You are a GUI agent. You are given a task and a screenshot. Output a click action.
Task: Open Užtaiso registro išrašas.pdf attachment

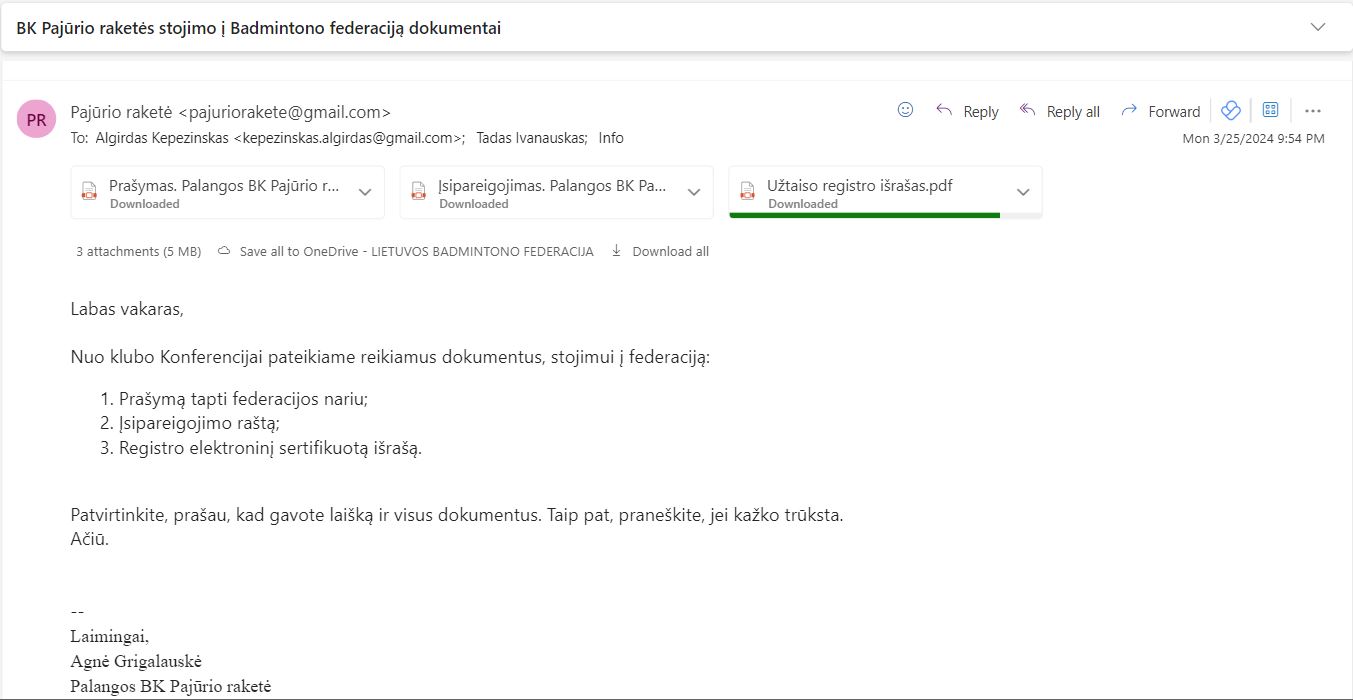[858, 186]
